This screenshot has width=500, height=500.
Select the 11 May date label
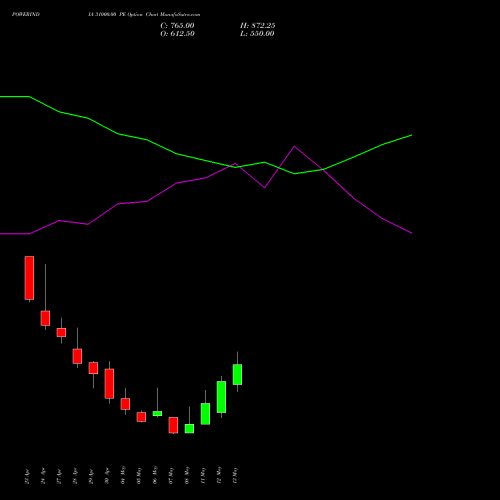[x=203, y=475]
